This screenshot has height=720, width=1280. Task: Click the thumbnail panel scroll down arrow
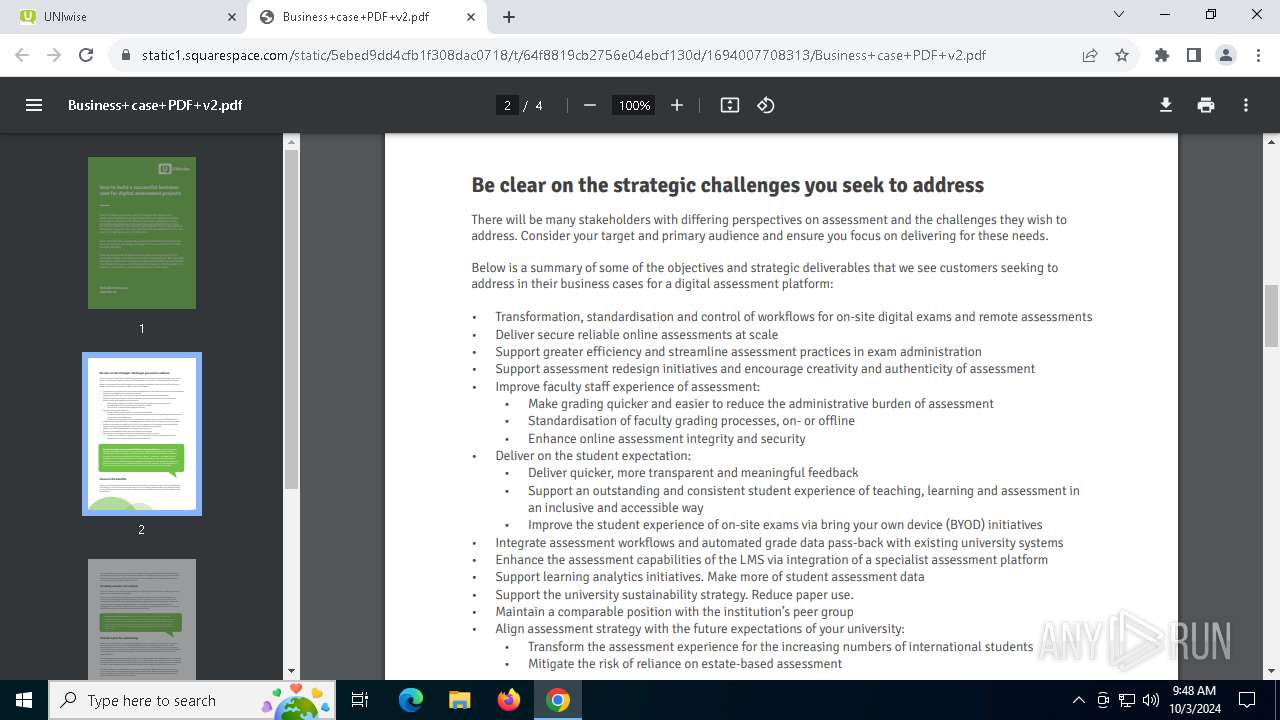click(291, 671)
